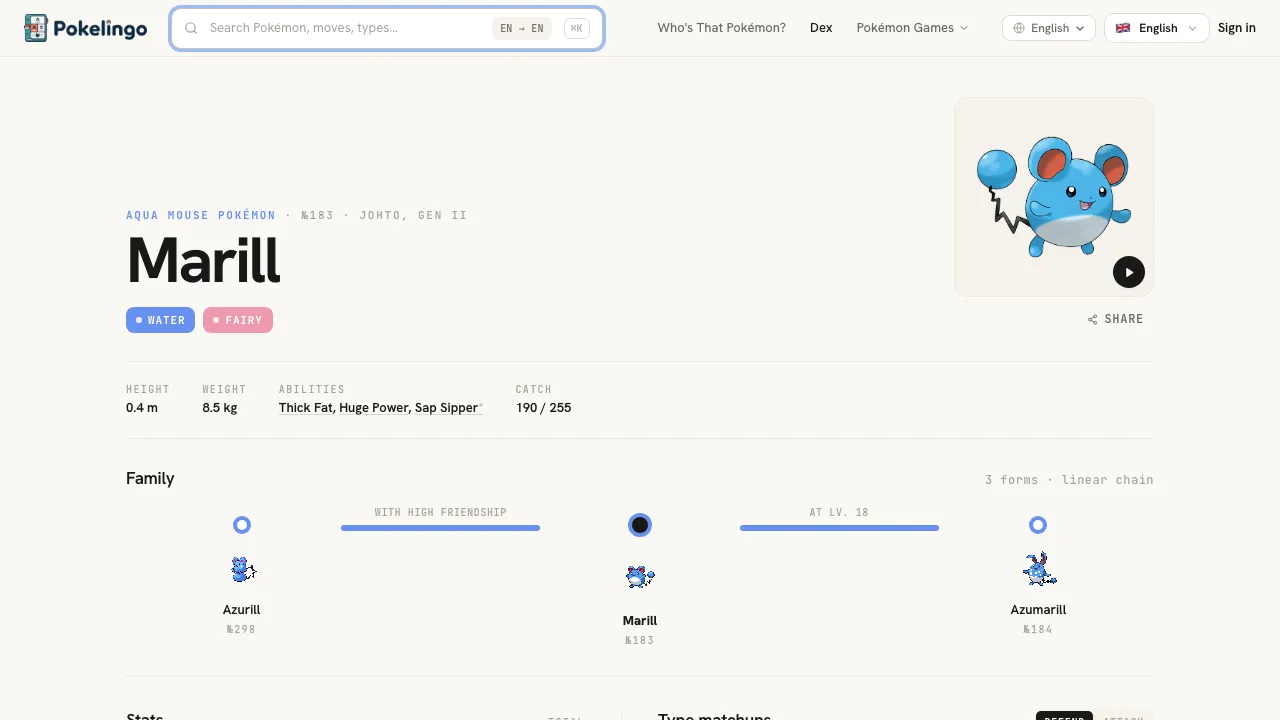Play Marill's cry with the play button
1280x720 pixels.
[x=1129, y=272]
